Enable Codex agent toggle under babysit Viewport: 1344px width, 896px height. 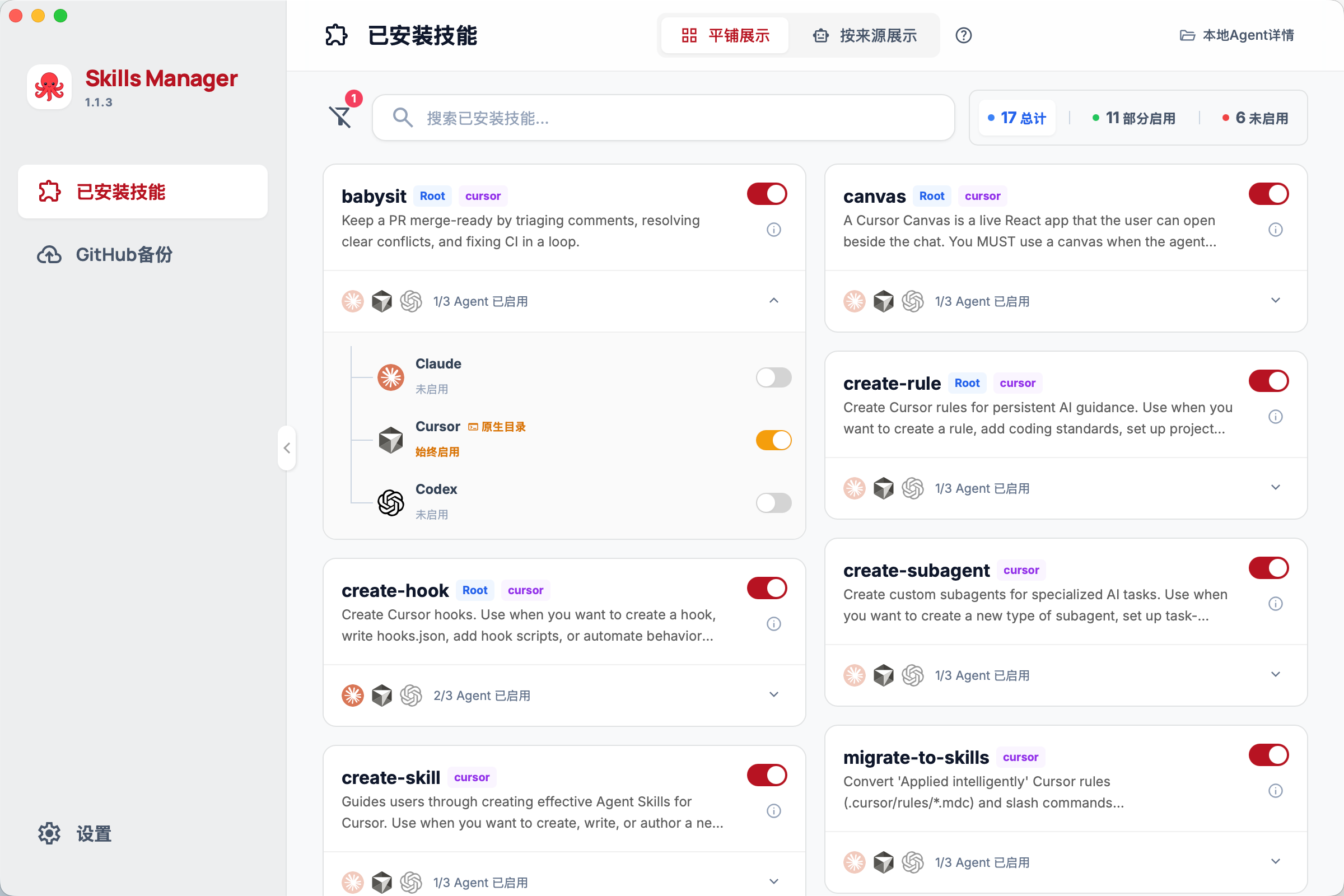(x=773, y=503)
